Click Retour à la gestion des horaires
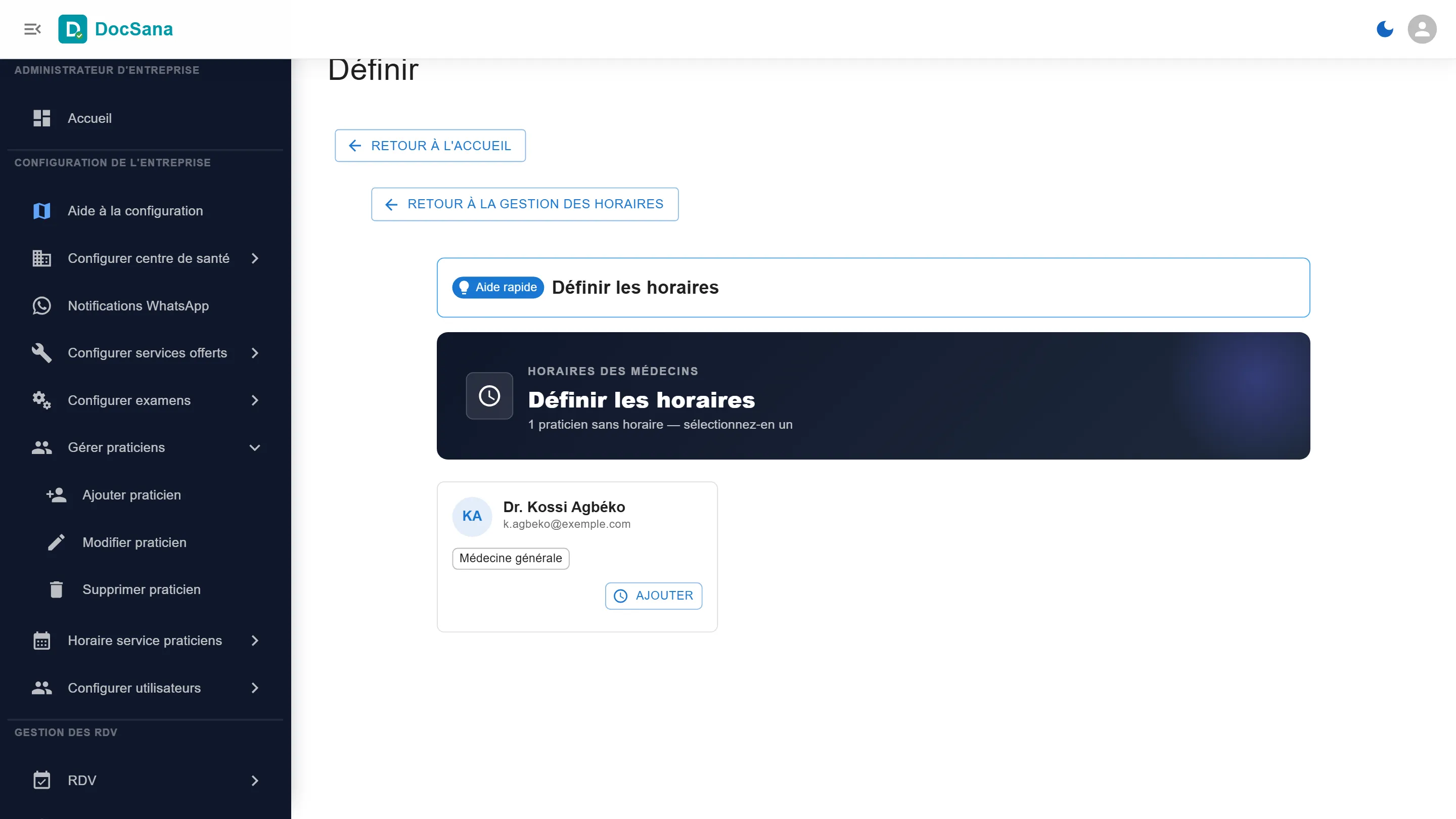This screenshot has width=1456, height=819. 525,204
